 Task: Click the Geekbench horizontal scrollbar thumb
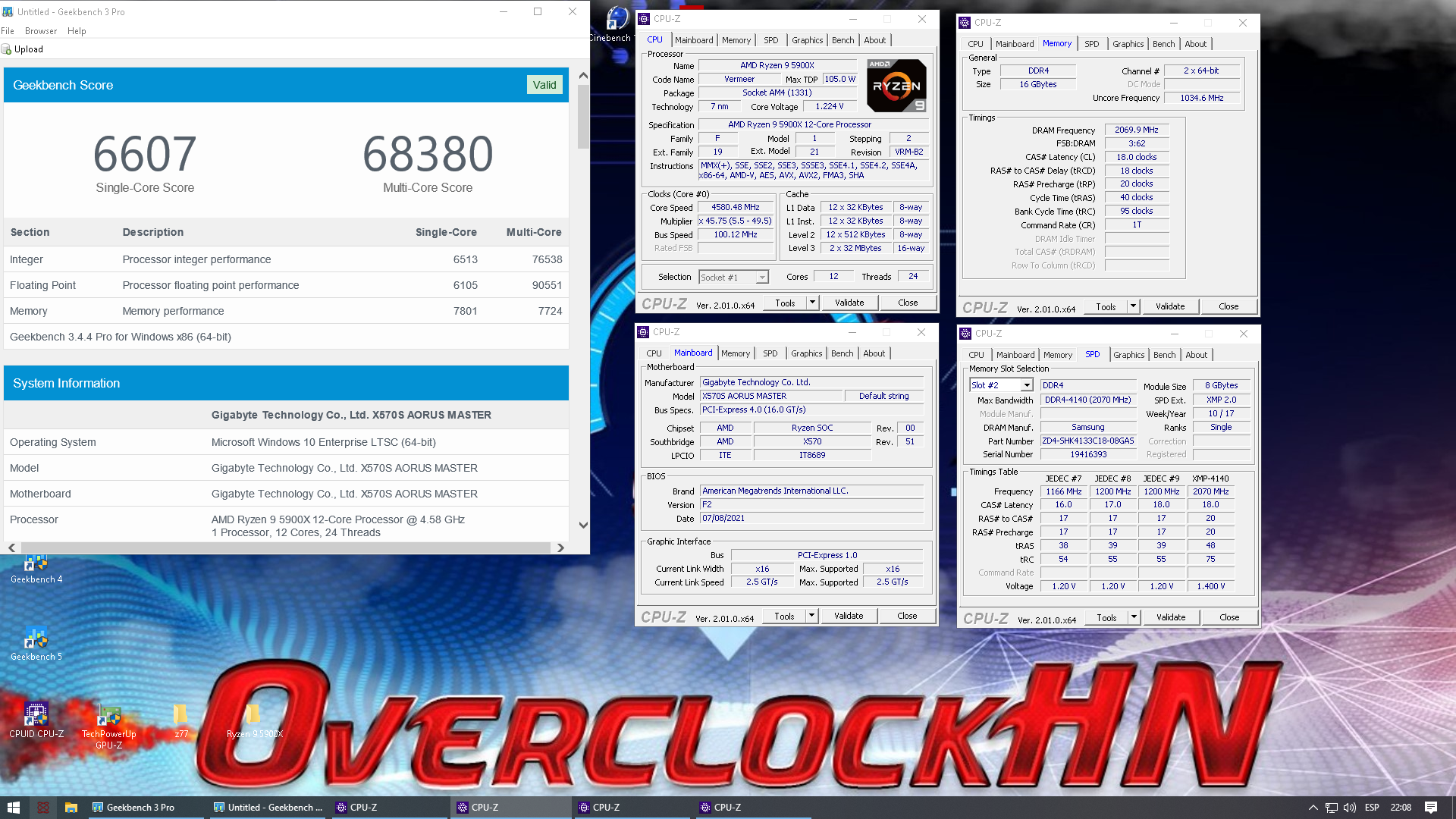pos(285,548)
